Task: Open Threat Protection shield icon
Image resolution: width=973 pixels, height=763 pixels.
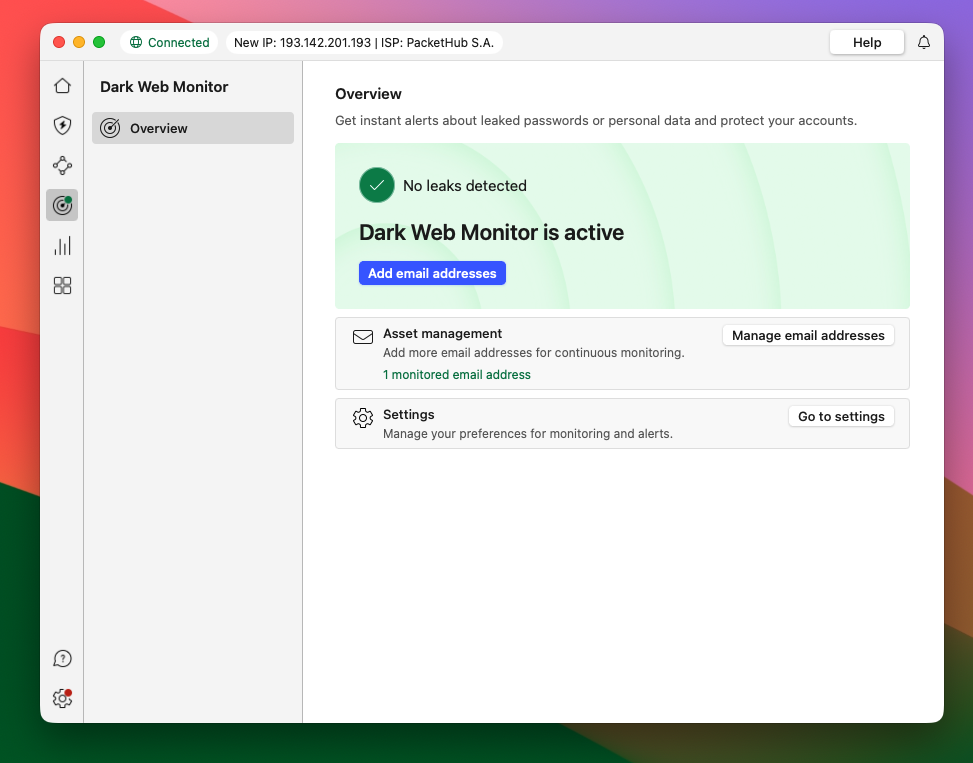Action: [x=62, y=126]
